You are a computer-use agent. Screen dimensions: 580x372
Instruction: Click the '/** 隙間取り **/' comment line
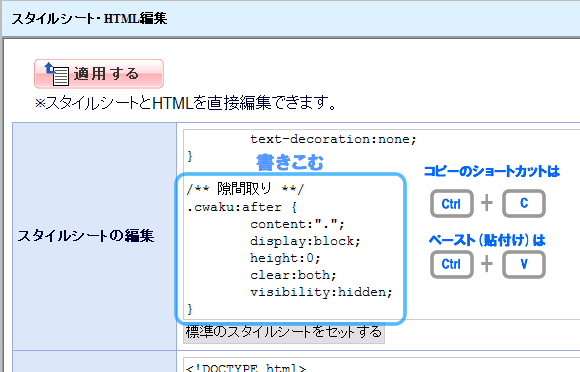(245, 189)
